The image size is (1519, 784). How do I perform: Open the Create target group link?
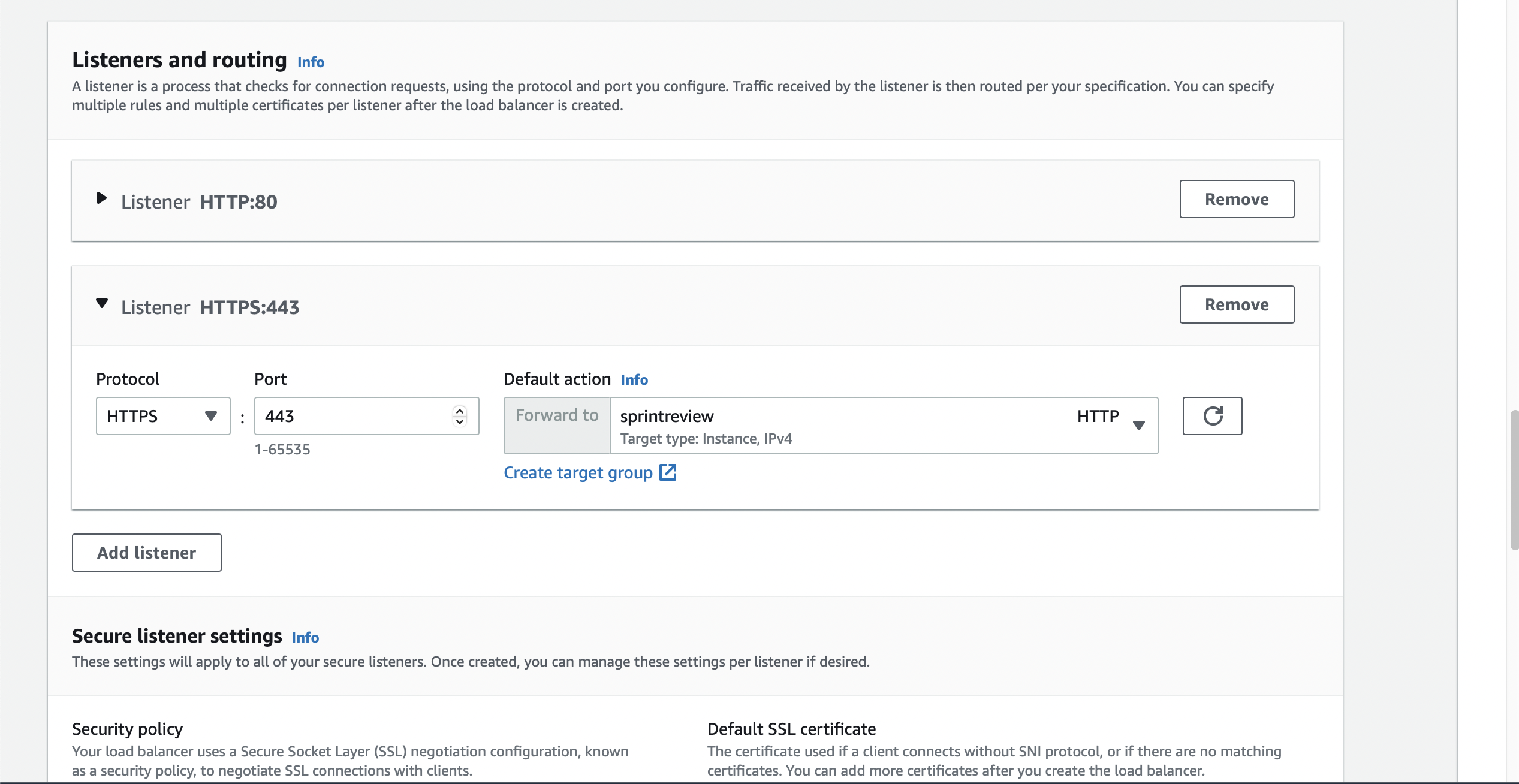pyautogui.click(x=578, y=472)
